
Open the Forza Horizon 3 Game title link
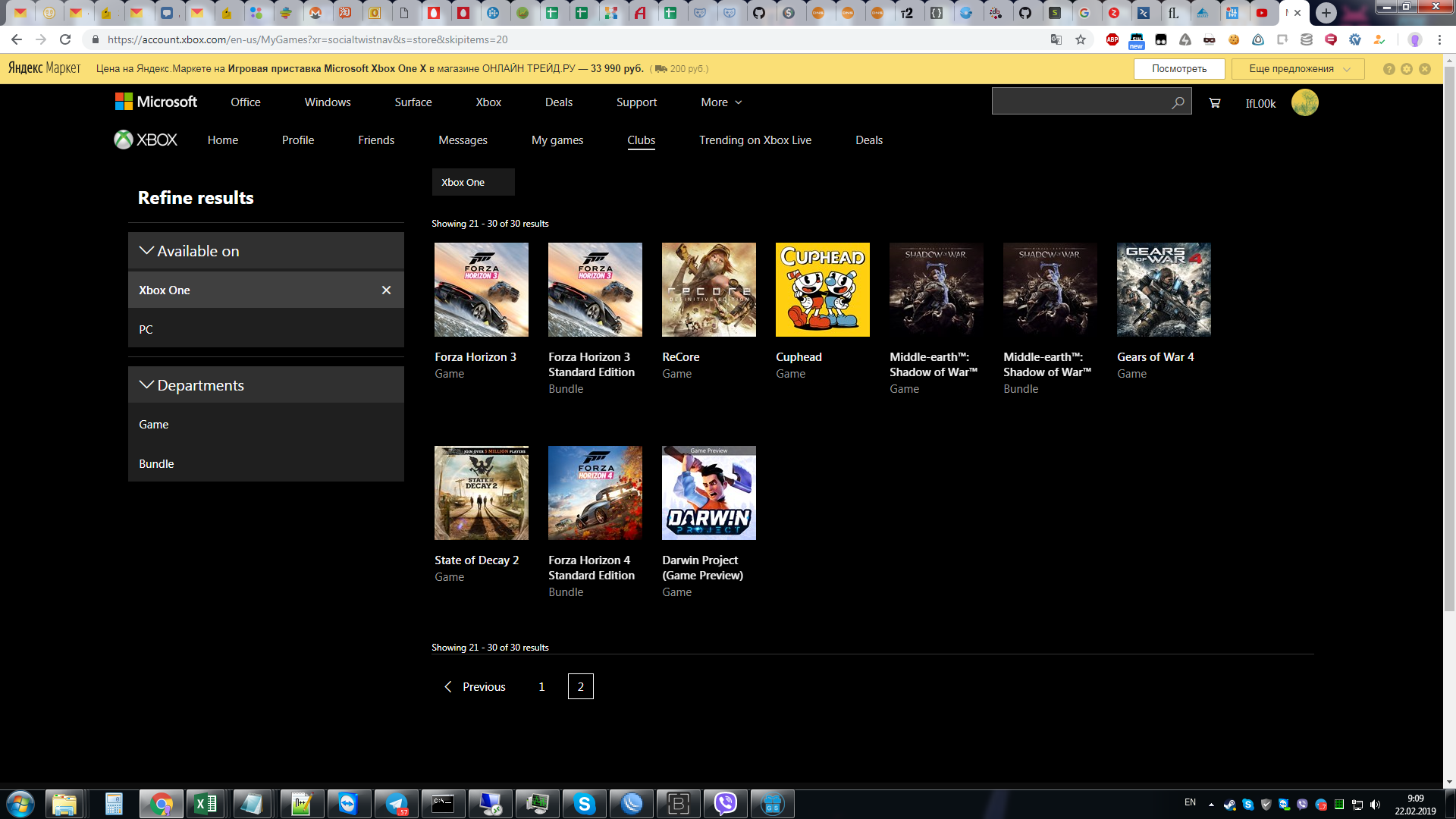(475, 357)
